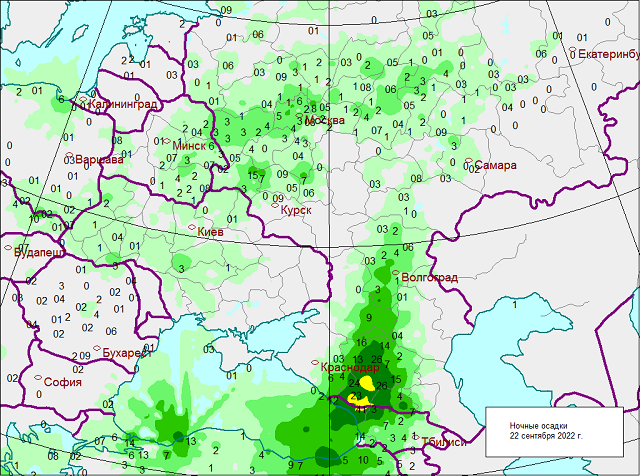Image resolution: width=640 pixels, height=476 pixels.
Task: Click the София city label
Action: click(x=63, y=381)
